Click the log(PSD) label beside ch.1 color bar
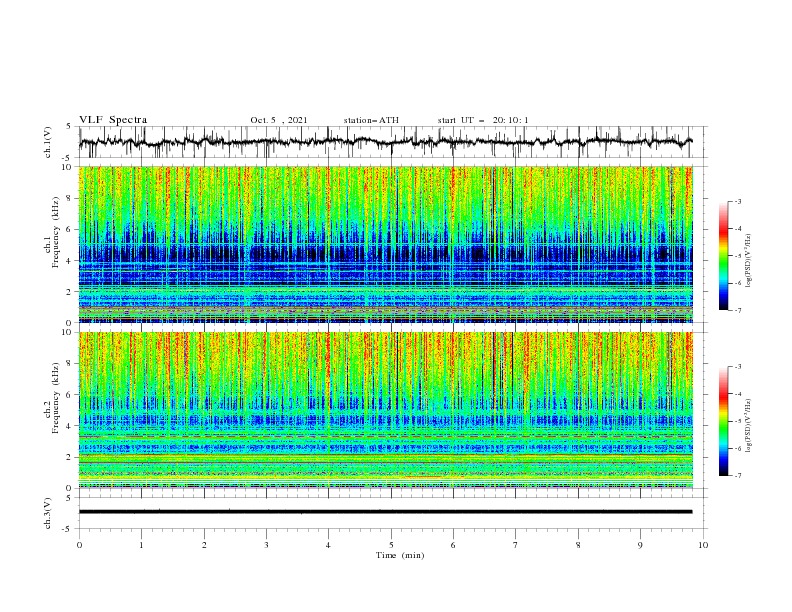This screenshot has height=612, width=792. (749, 261)
